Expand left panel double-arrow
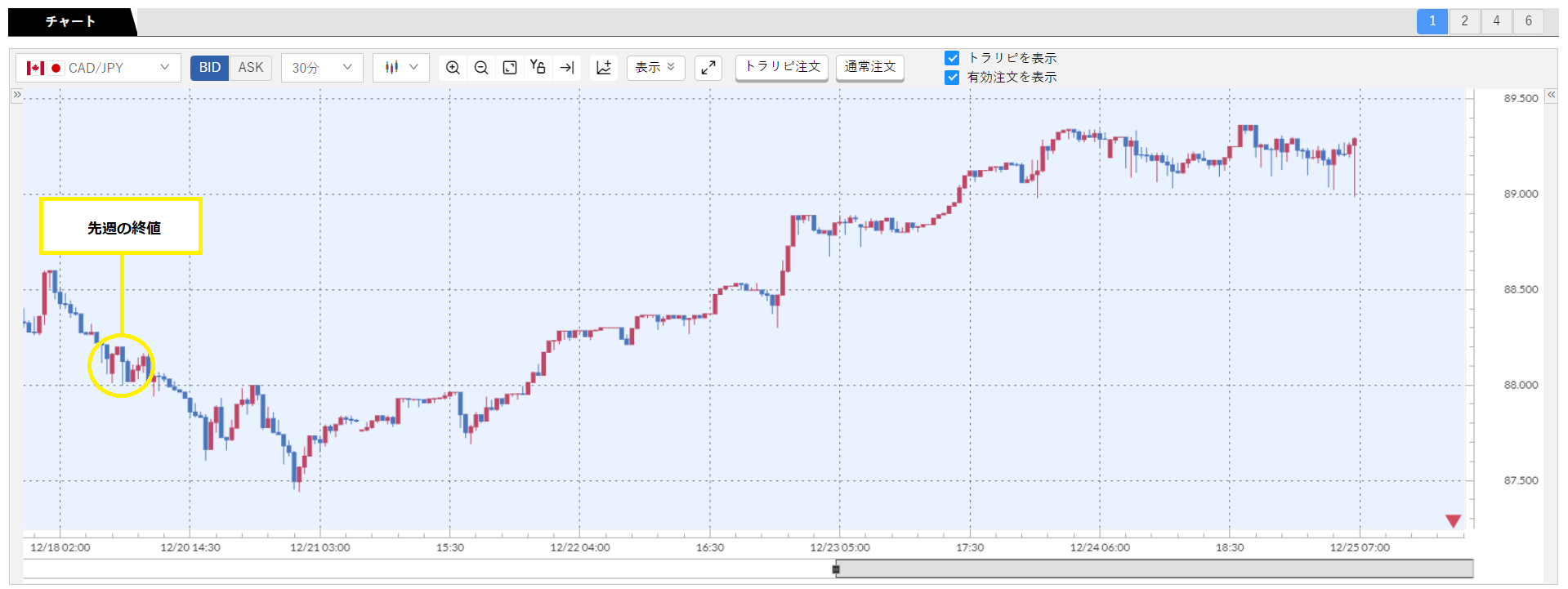 point(16,96)
